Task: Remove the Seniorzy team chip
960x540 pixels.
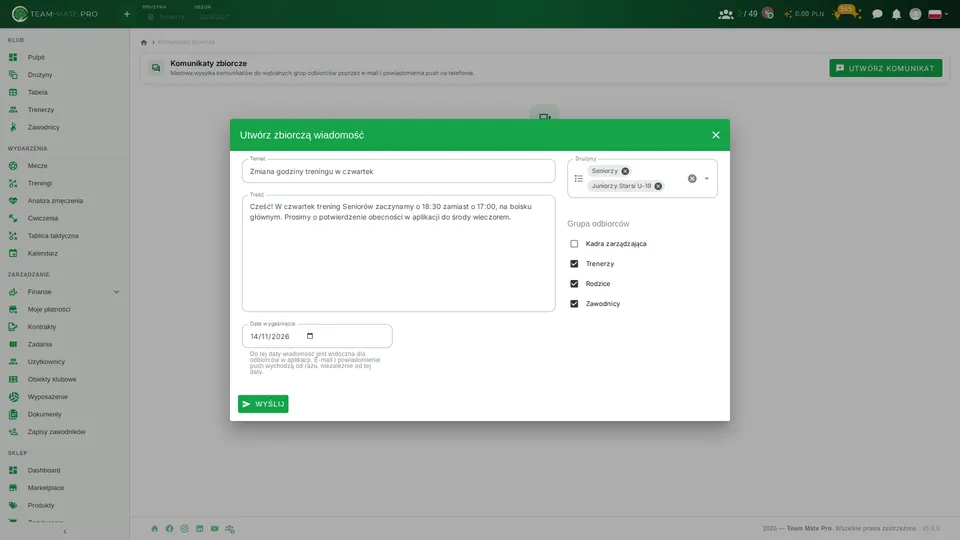Action: (625, 171)
